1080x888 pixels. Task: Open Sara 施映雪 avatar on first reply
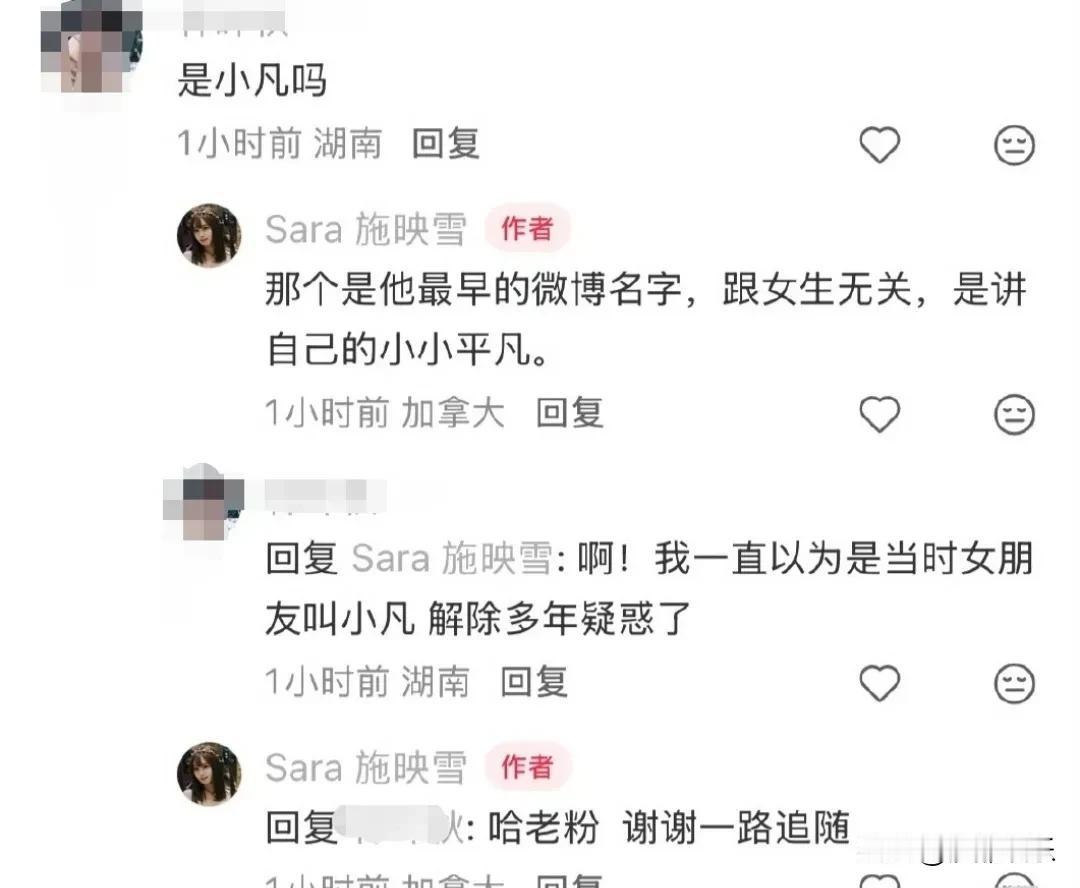pos(209,235)
